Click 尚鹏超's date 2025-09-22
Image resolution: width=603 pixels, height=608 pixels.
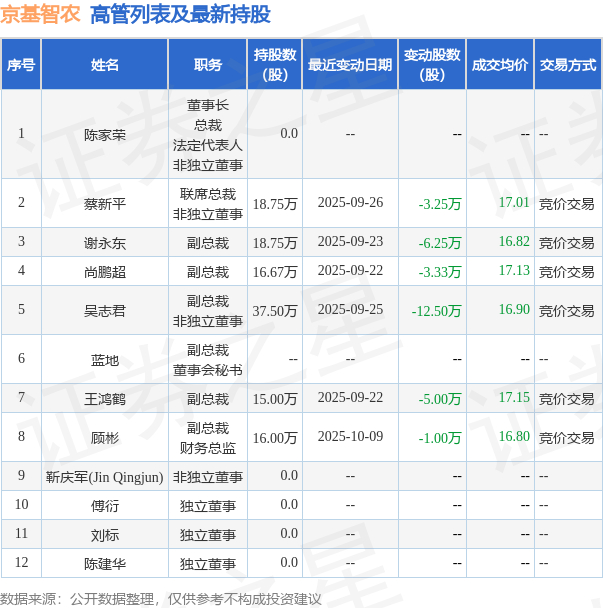350,271
